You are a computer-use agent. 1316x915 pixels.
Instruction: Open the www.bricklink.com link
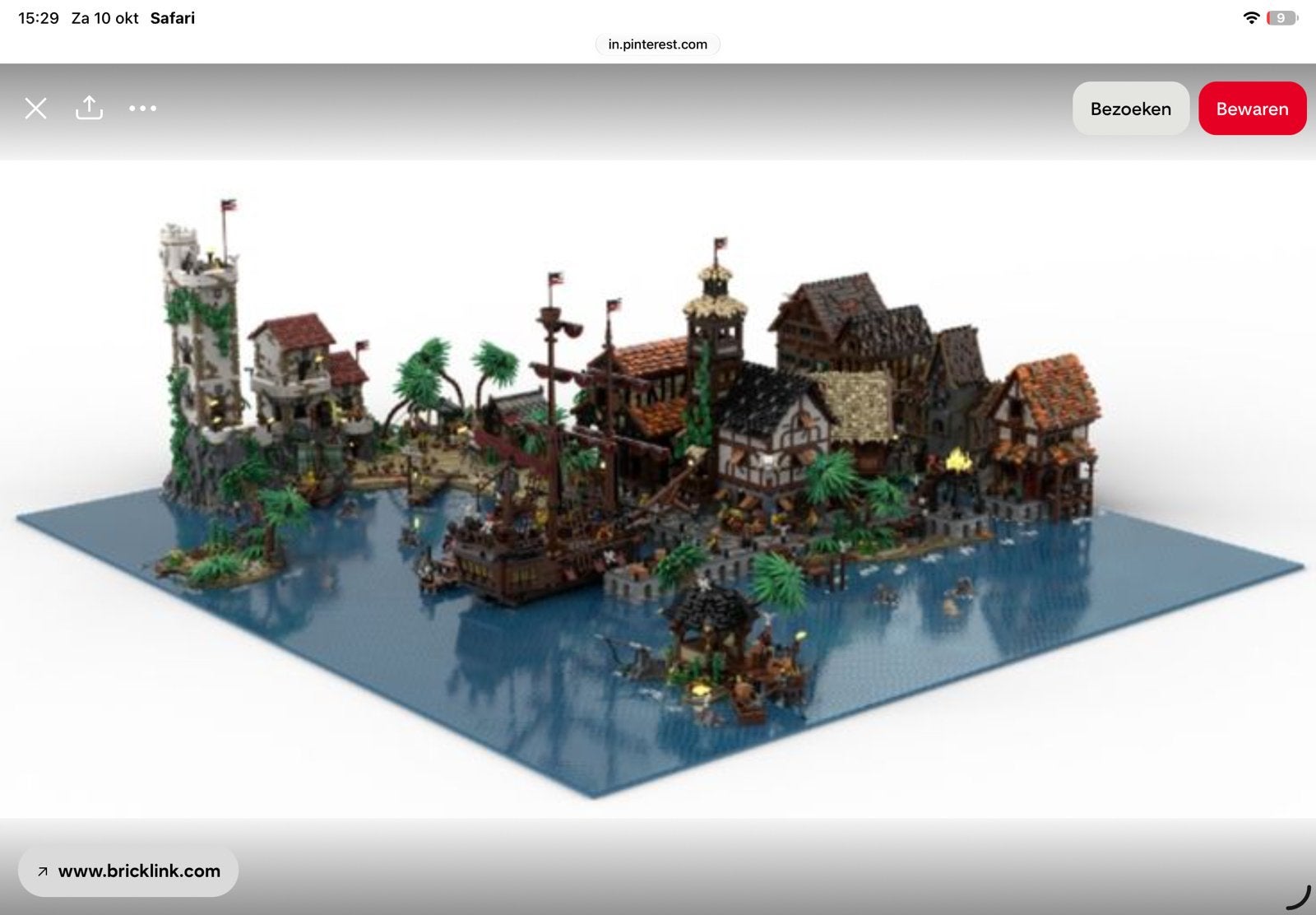click(x=128, y=871)
